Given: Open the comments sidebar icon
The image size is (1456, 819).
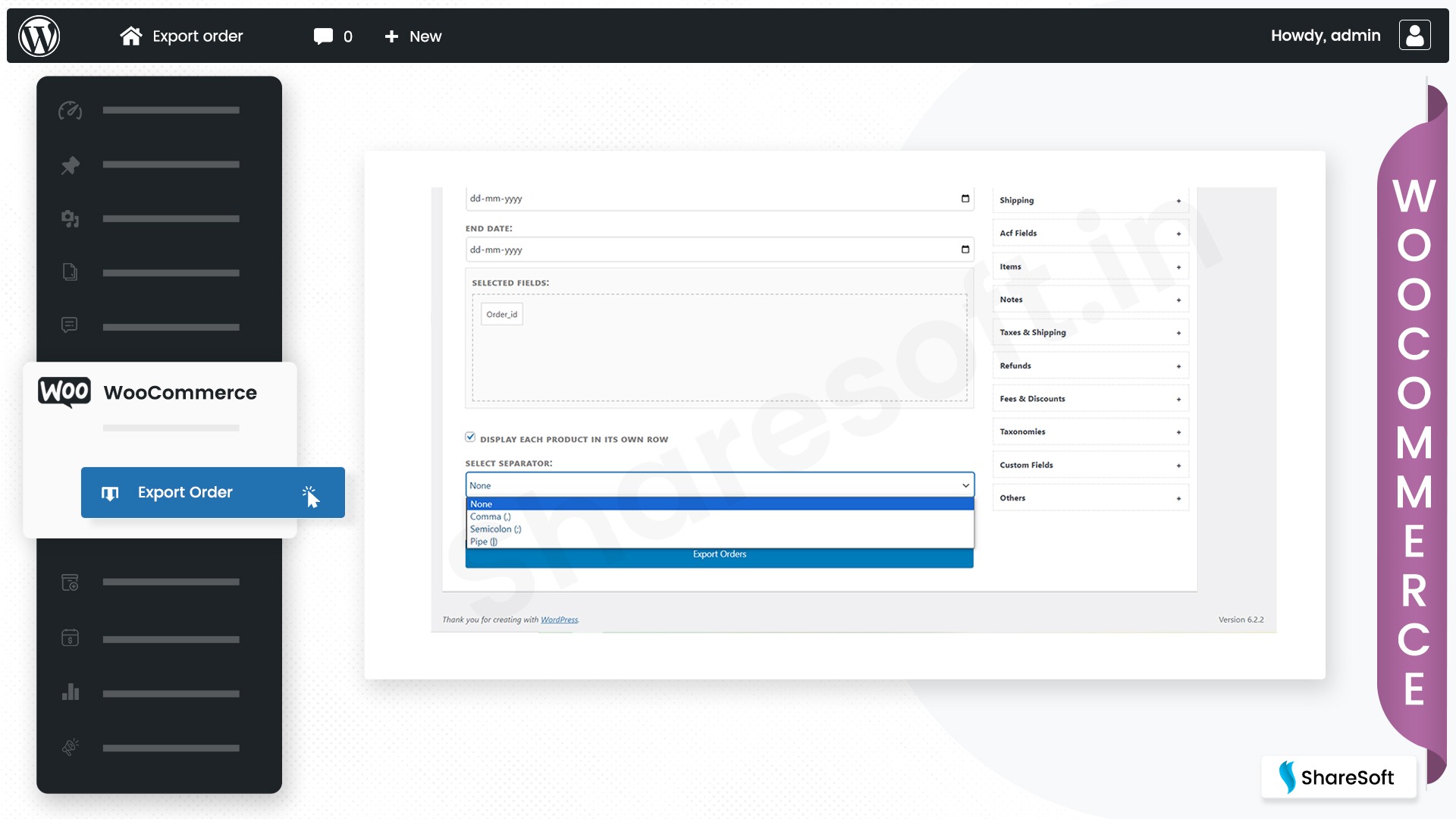Looking at the screenshot, I should [70, 325].
